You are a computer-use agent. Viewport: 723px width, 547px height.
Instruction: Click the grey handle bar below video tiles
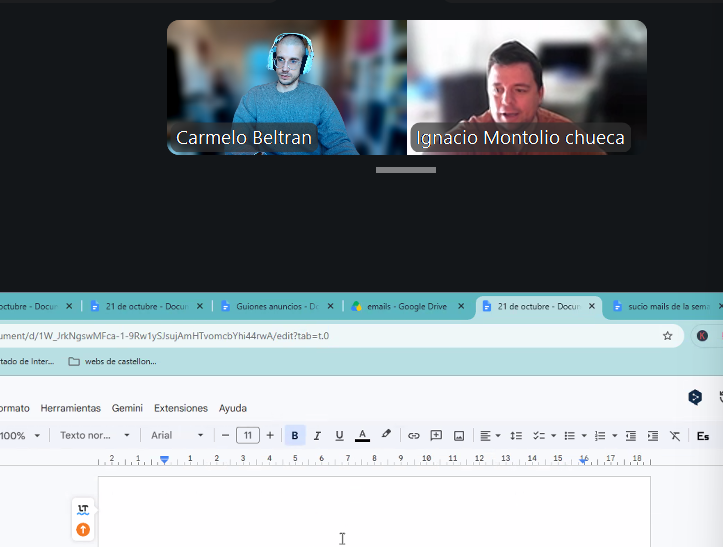(406, 170)
